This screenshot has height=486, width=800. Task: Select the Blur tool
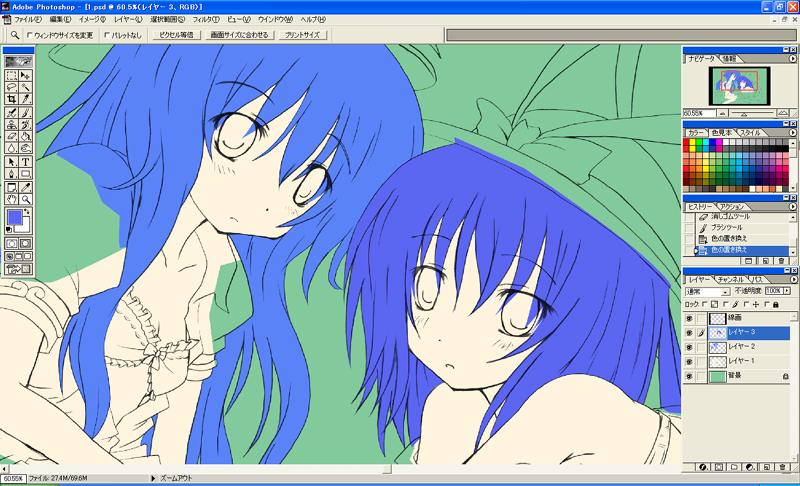pyautogui.click(x=12, y=148)
